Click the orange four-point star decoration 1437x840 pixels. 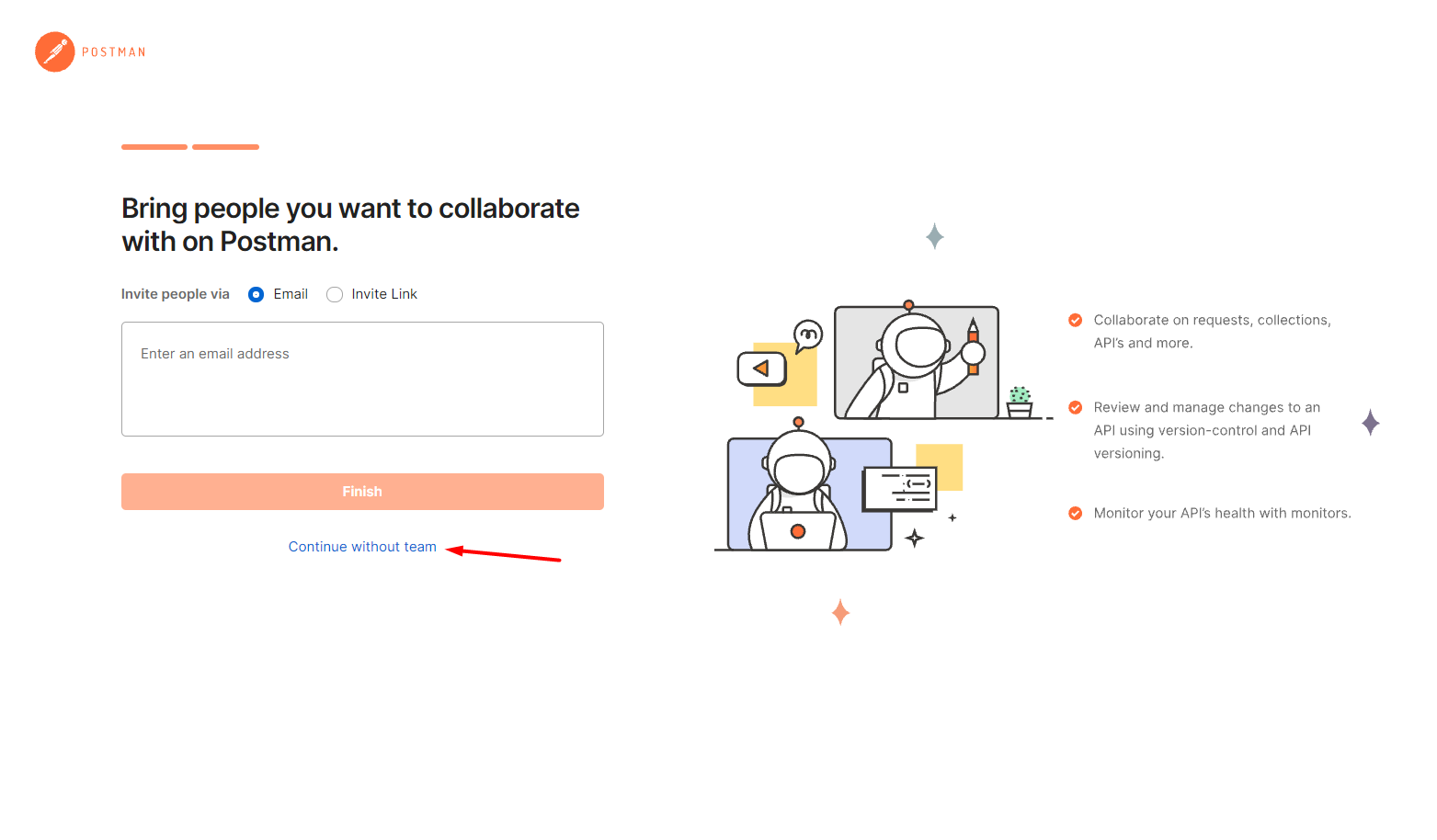click(840, 612)
